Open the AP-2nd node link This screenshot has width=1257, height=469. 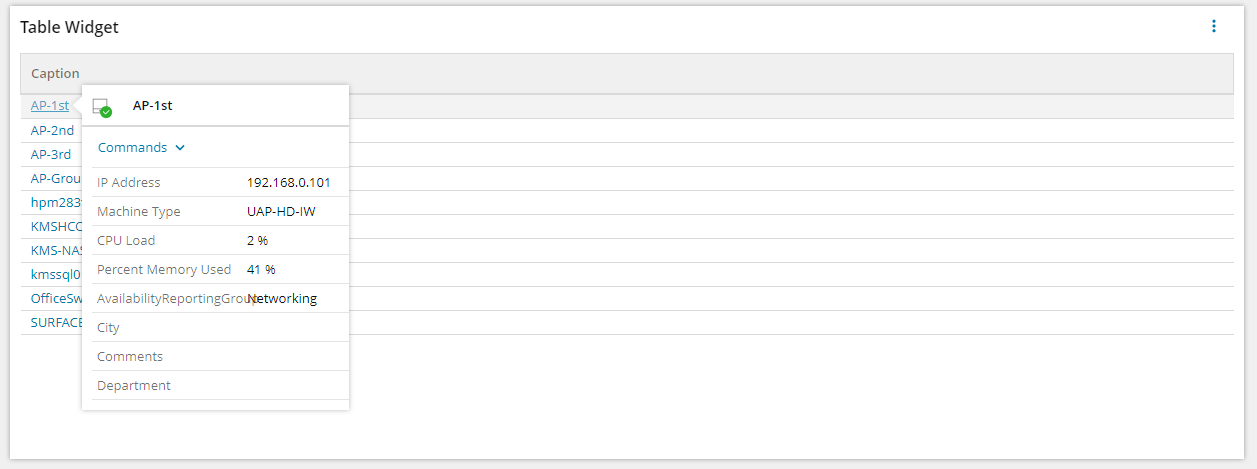[x=52, y=130]
